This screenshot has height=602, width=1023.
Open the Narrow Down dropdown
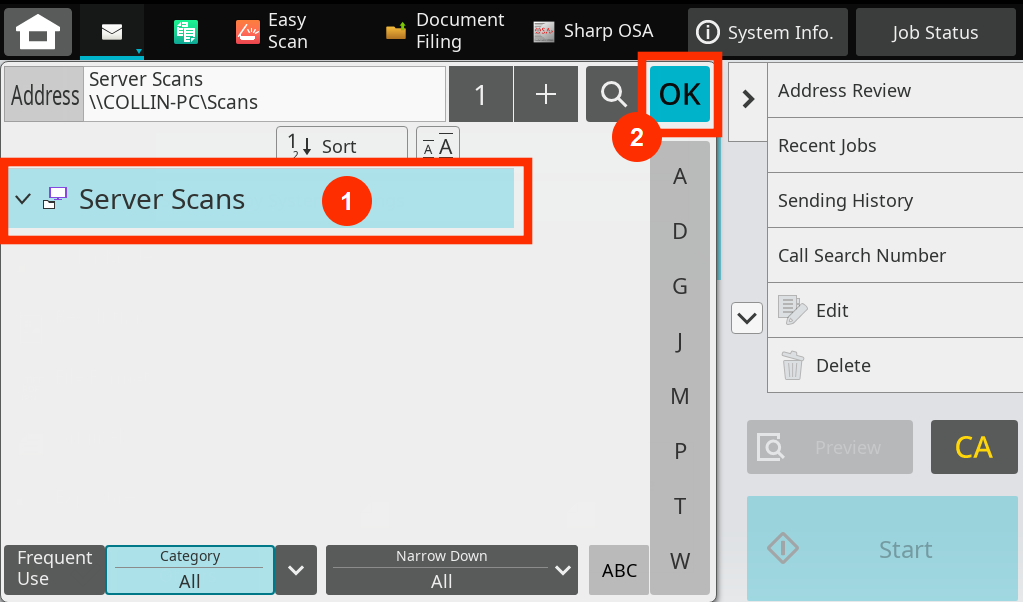click(451, 569)
